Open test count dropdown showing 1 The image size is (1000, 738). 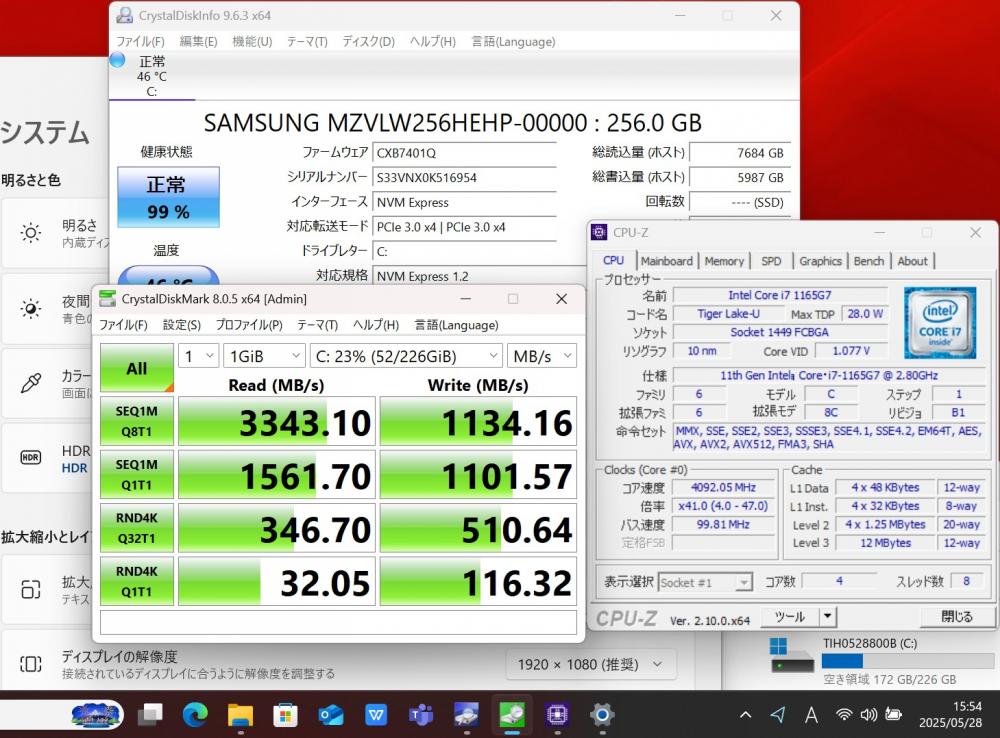point(198,356)
